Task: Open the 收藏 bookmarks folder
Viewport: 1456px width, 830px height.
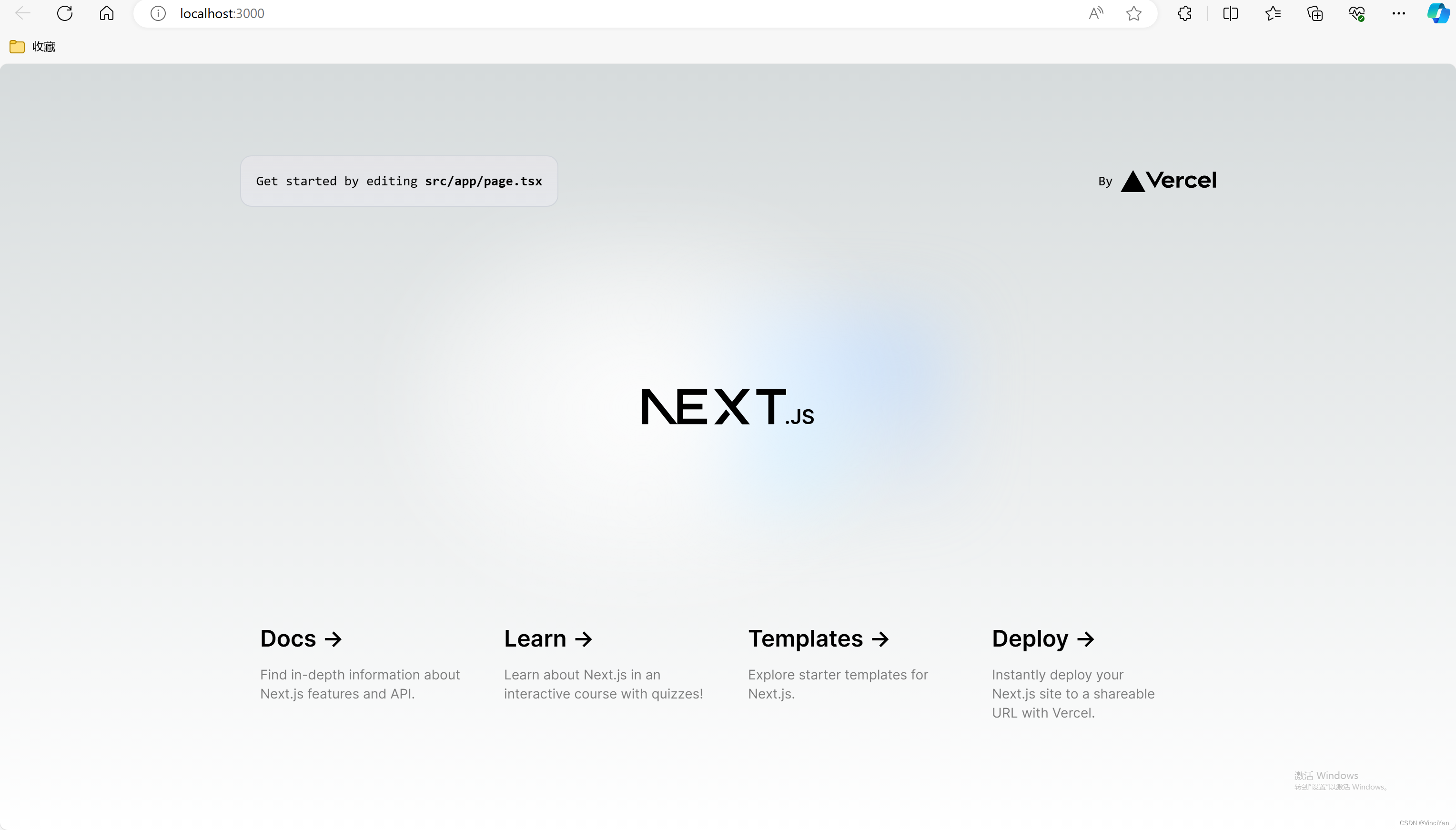Action: pos(32,46)
